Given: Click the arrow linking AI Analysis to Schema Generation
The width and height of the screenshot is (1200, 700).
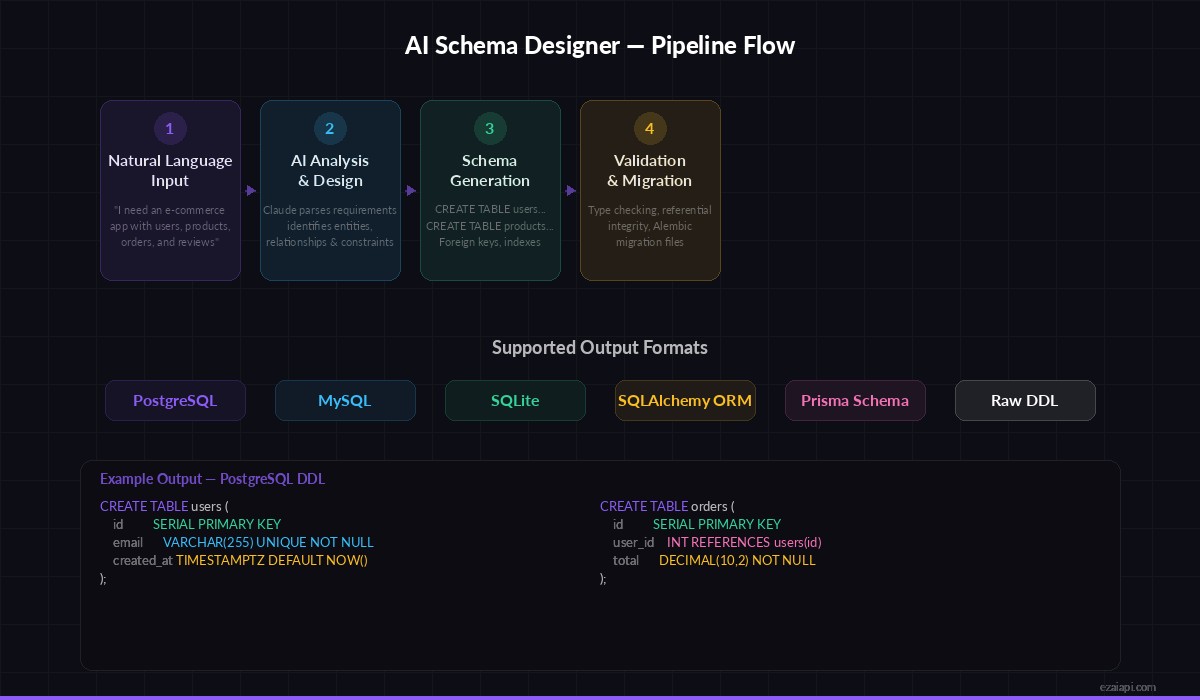Looking at the screenshot, I should point(410,190).
